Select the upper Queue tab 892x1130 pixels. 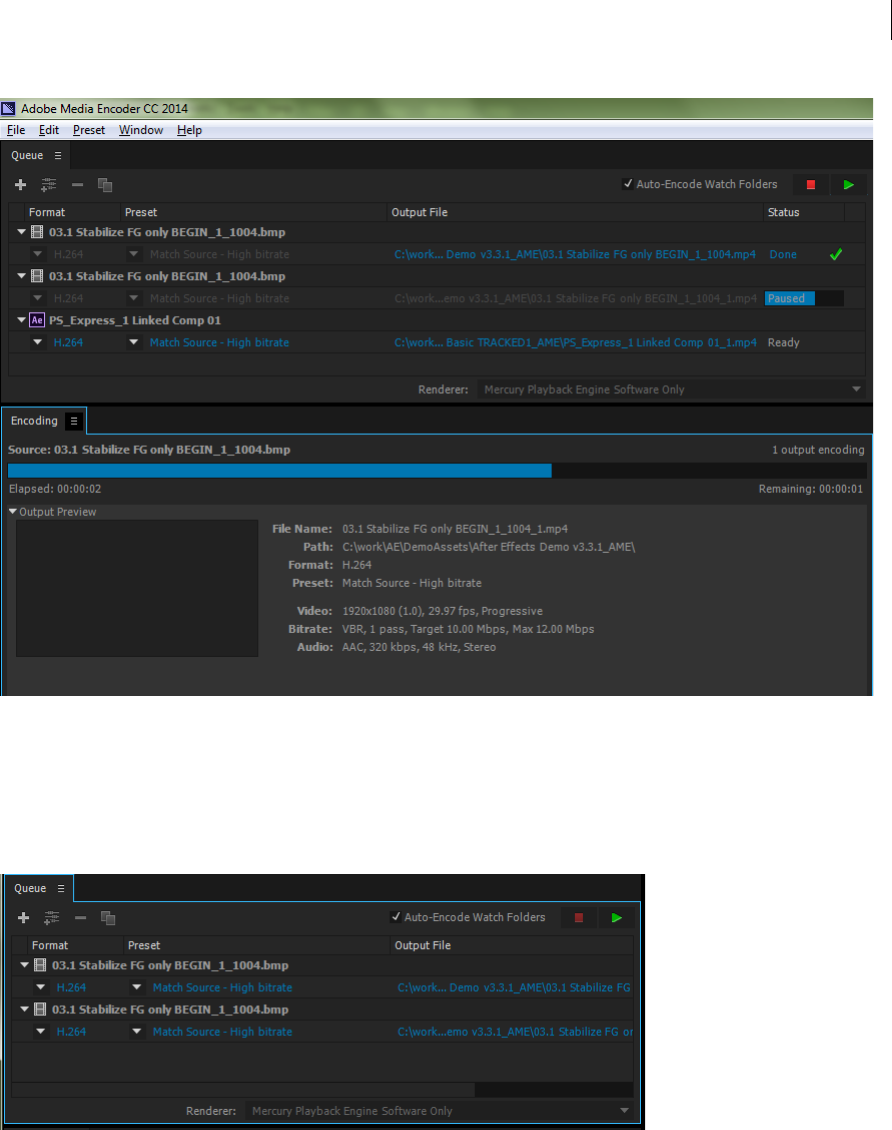(x=27, y=156)
